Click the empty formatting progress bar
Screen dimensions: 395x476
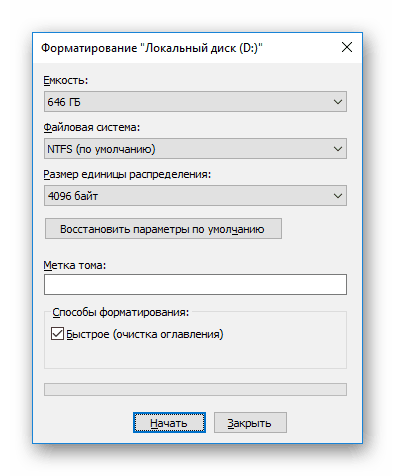[195, 389]
